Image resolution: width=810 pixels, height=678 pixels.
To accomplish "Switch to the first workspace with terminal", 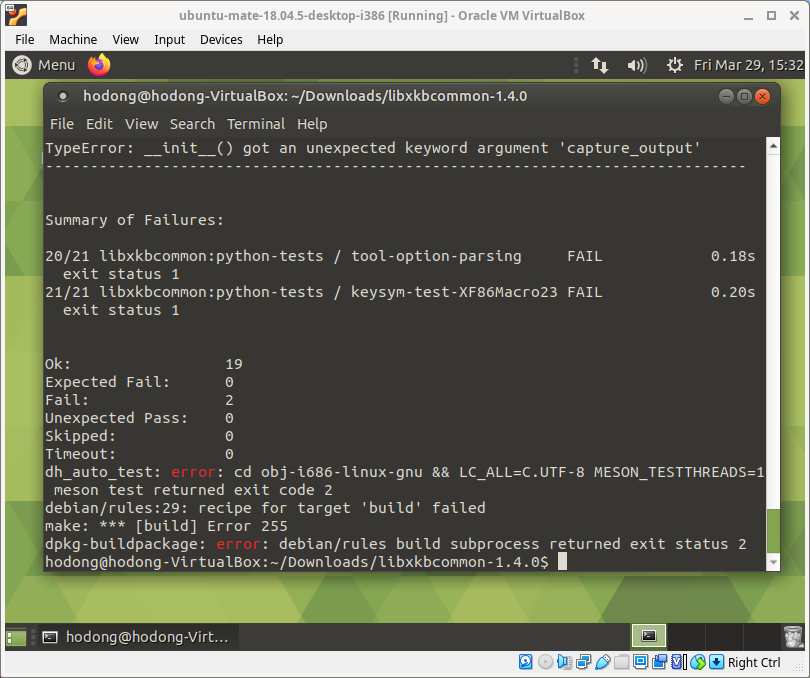I will (649, 636).
